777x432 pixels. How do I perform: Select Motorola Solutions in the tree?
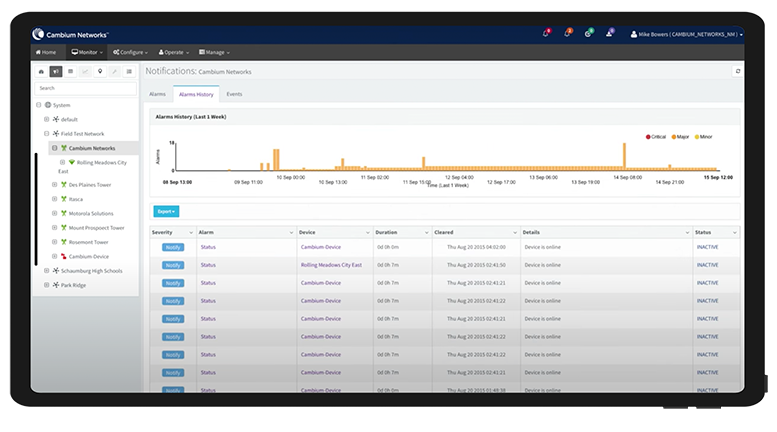click(x=91, y=214)
